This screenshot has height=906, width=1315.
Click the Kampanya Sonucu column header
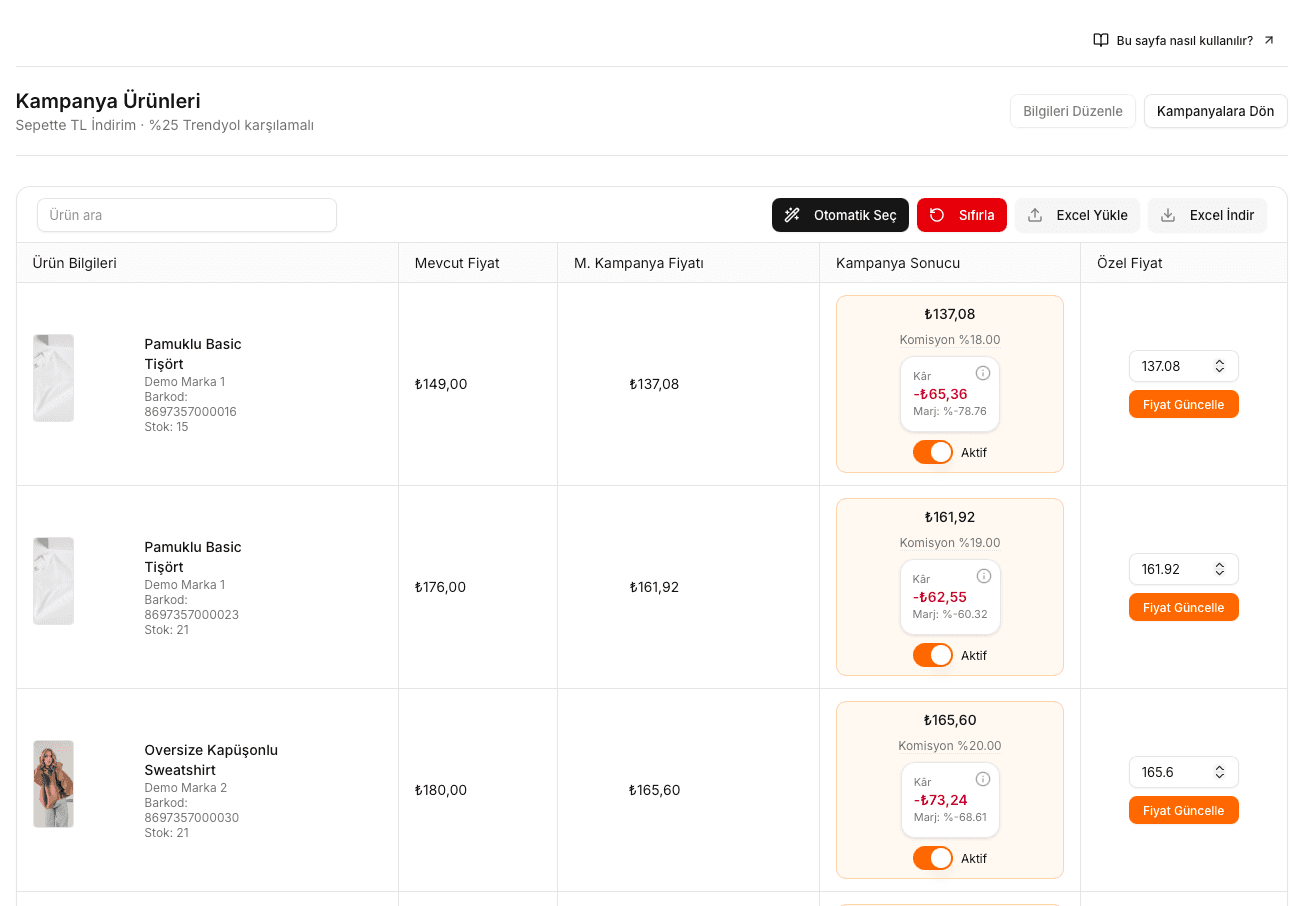[898, 263]
